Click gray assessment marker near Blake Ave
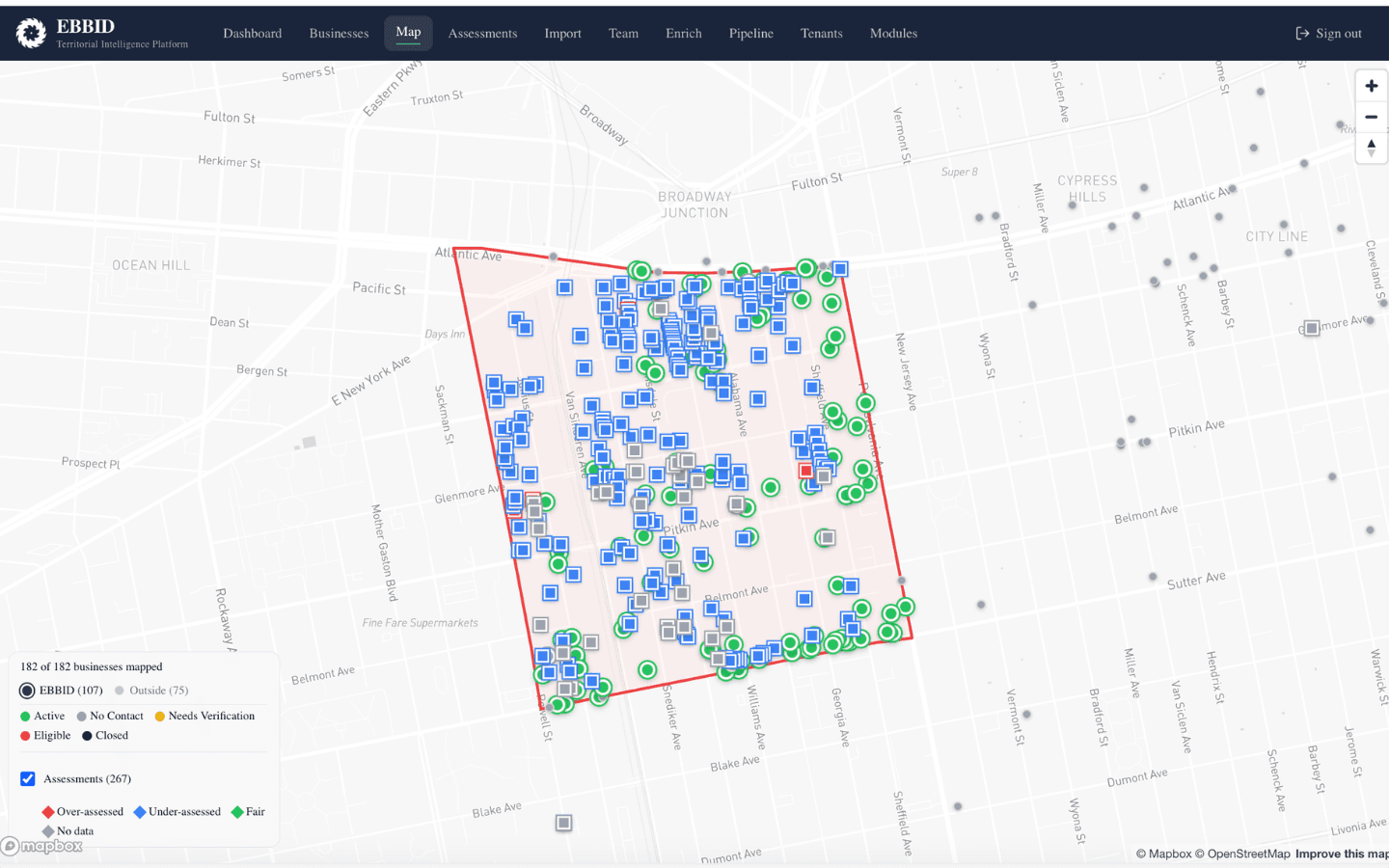 click(x=564, y=823)
